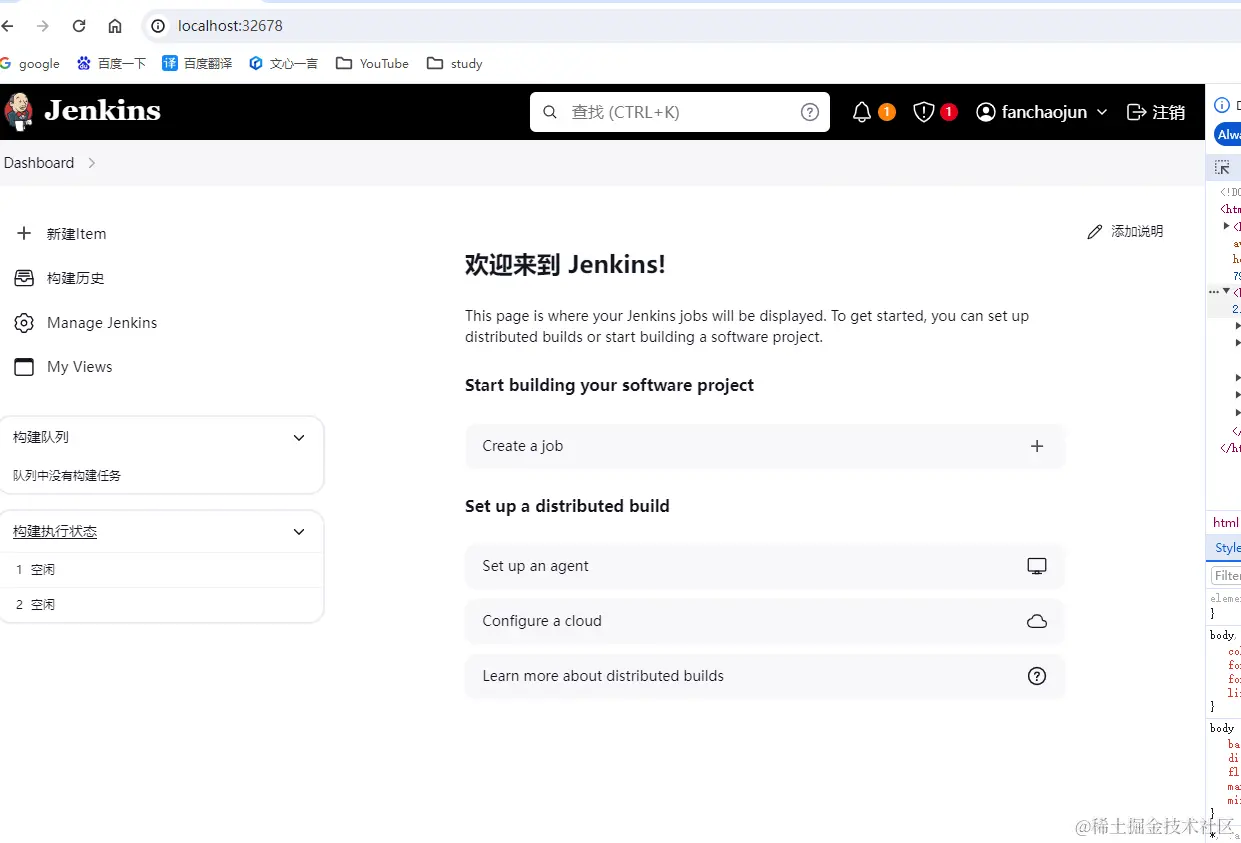Click the search help question-mark icon

click(x=810, y=112)
